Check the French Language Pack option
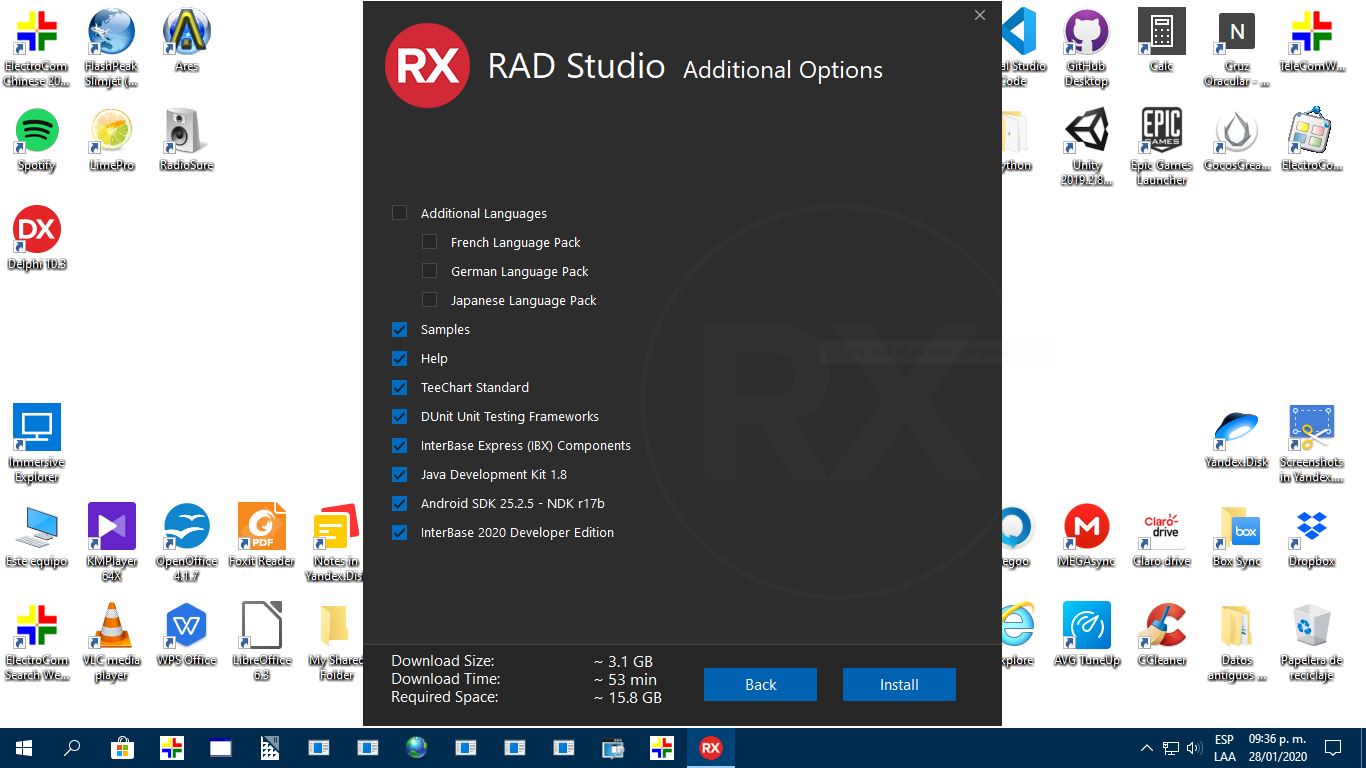Viewport: 1366px width, 768px height. (x=430, y=242)
